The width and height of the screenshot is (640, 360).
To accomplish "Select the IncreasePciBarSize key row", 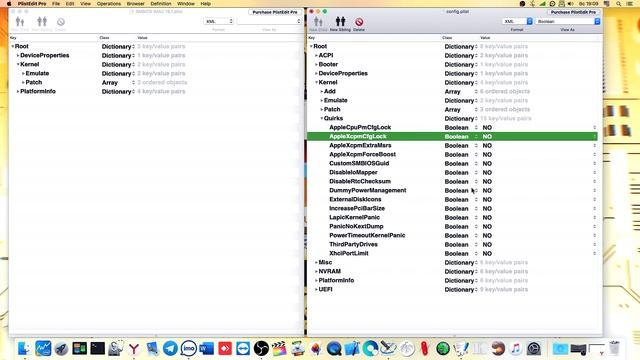I will pyautogui.click(x=452, y=208).
